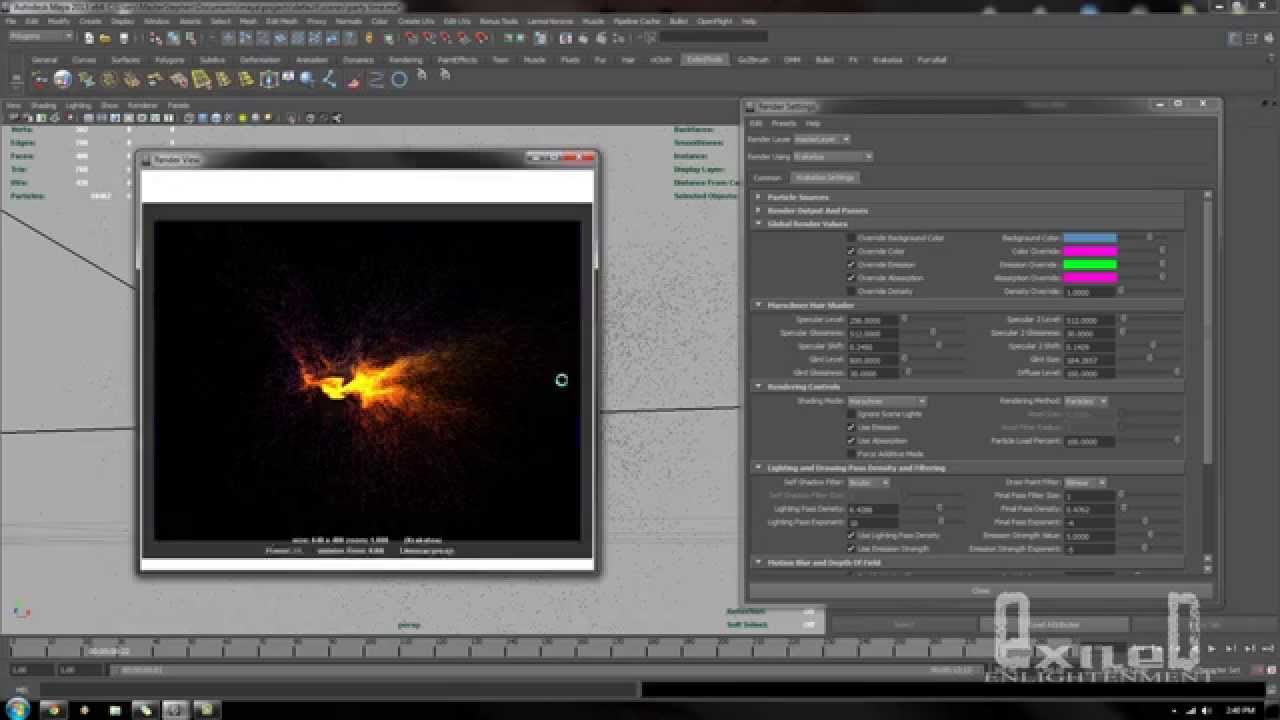Collapse the Global Render Values section
The height and width of the screenshot is (720, 1280).
[758, 223]
